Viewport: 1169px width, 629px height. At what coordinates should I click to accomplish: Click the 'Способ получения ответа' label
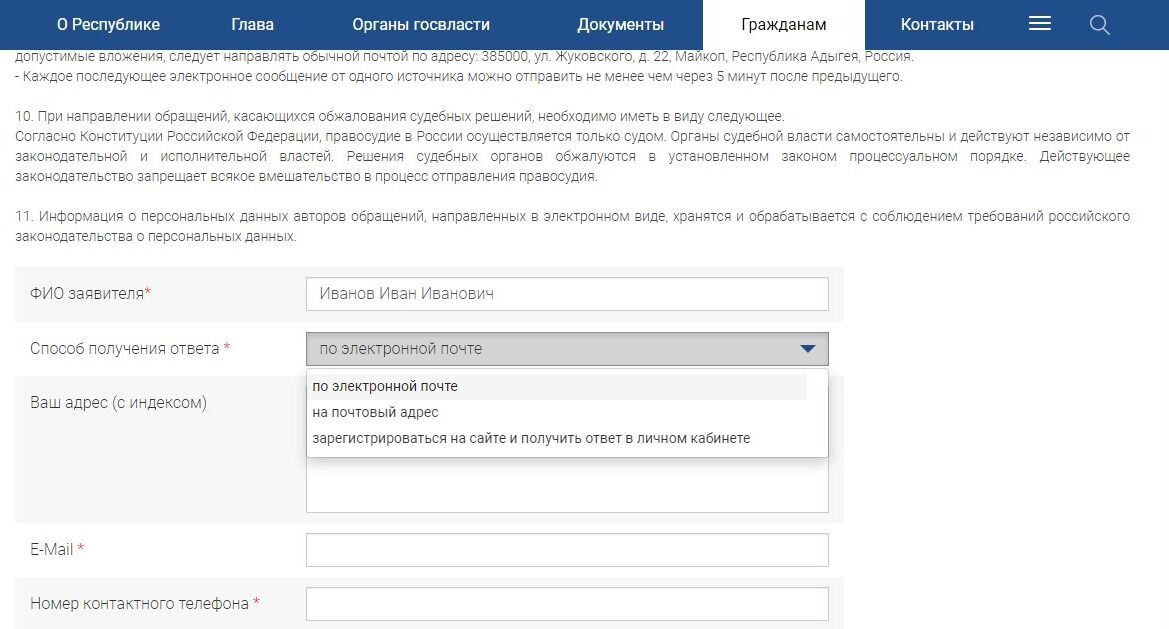[x=130, y=349]
